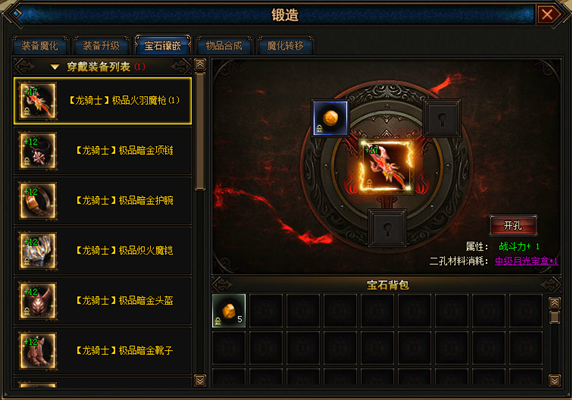This screenshot has height=400, width=572.
Task: Click the 极品炽火魔铠 armor icon
Action: (38, 251)
